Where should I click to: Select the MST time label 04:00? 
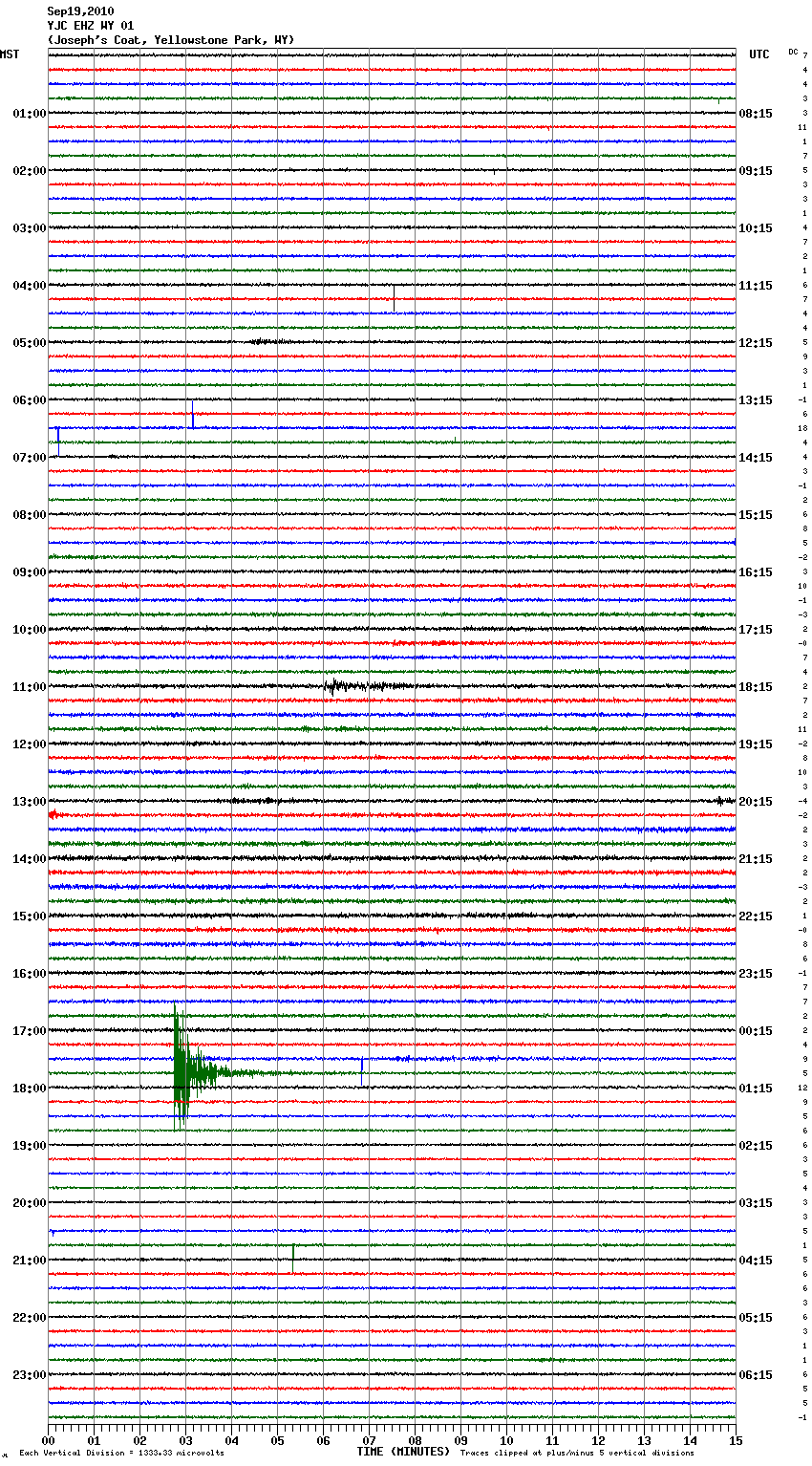(30, 286)
